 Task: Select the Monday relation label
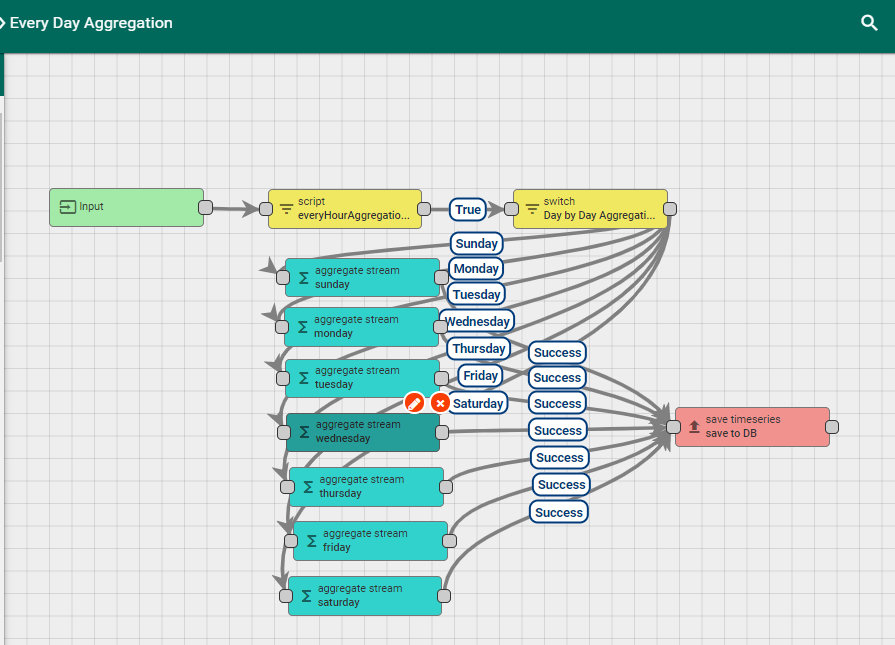click(475, 268)
